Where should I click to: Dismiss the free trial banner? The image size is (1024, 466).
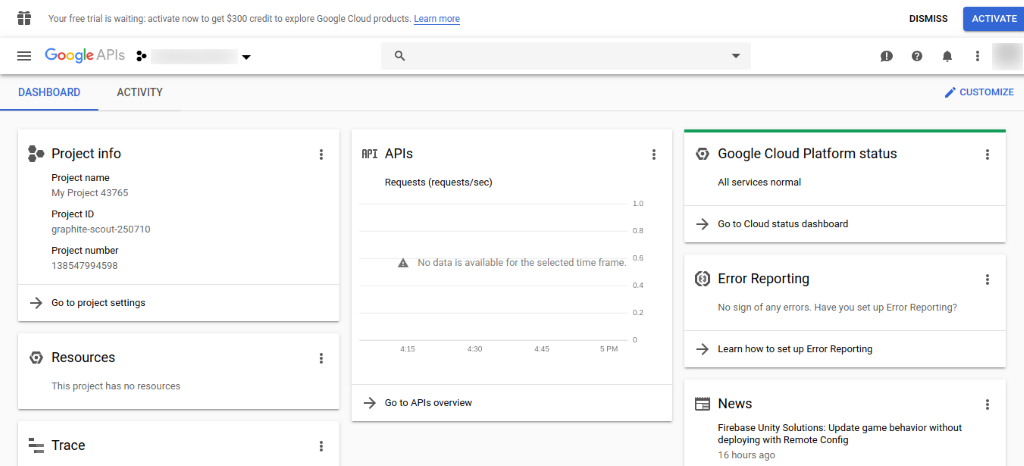[928, 18]
